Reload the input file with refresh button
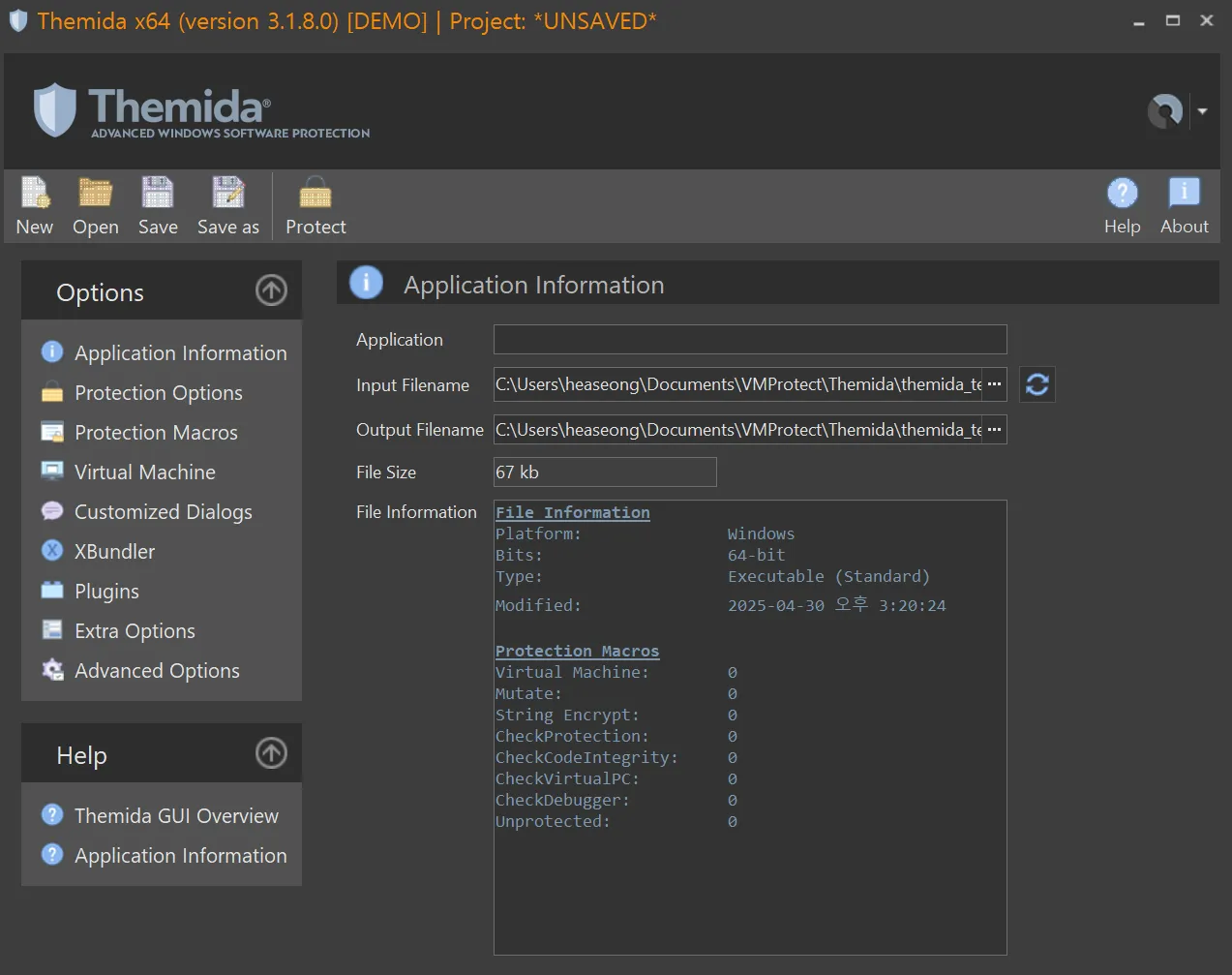This screenshot has width=1232, height=975. (1037, 384)
